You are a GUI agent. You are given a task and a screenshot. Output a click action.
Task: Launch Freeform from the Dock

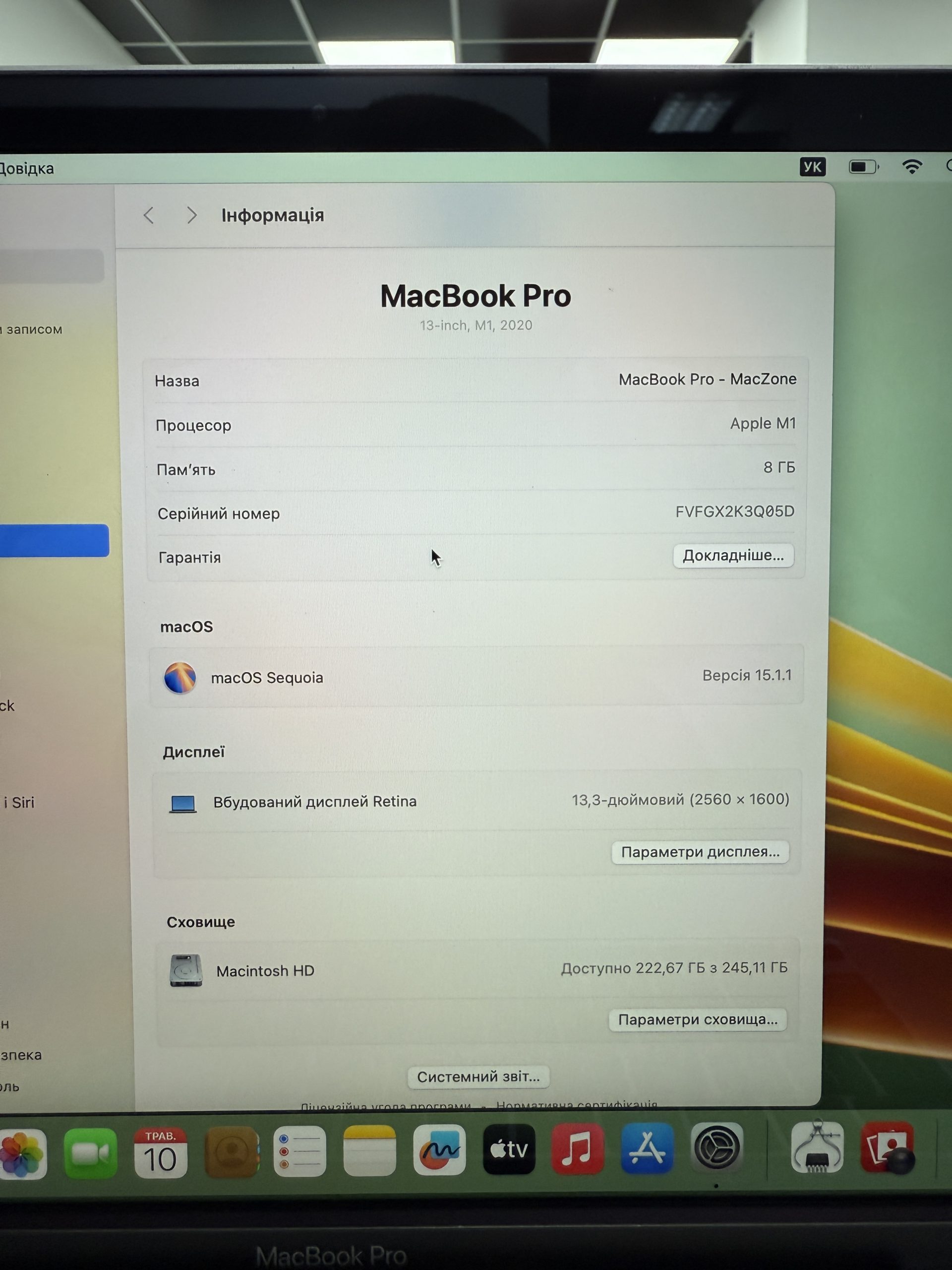[439, 1150]
